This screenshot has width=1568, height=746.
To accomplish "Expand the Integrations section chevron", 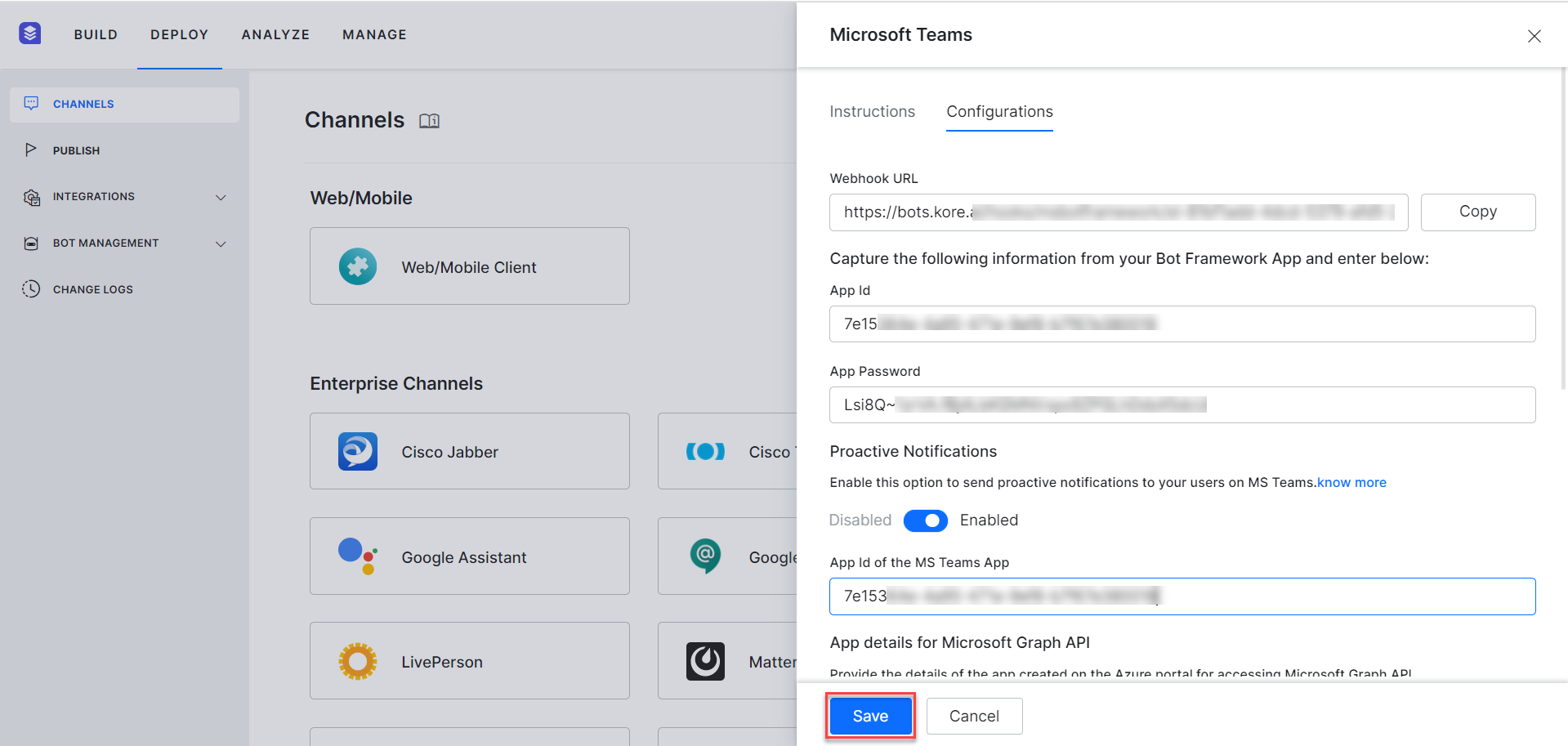I will 221,197.
